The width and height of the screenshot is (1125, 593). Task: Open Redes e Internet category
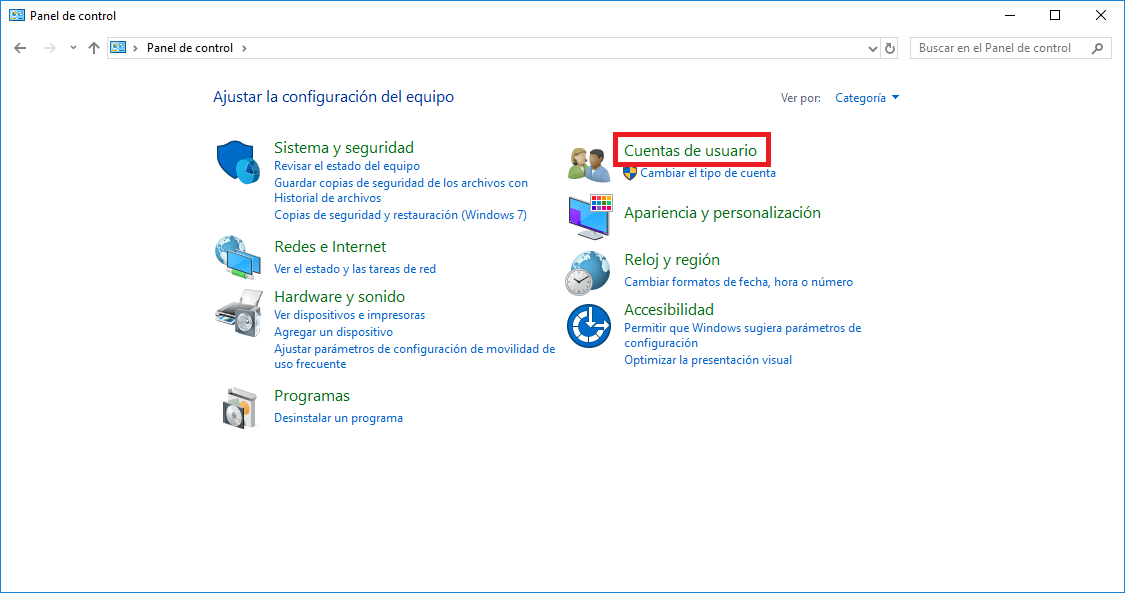330,247
